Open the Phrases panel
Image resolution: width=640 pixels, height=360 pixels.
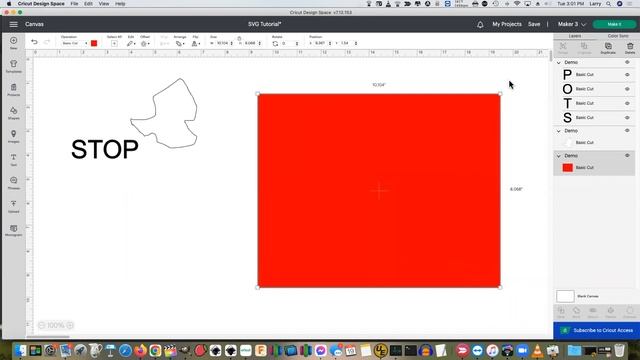pos(13,183)
